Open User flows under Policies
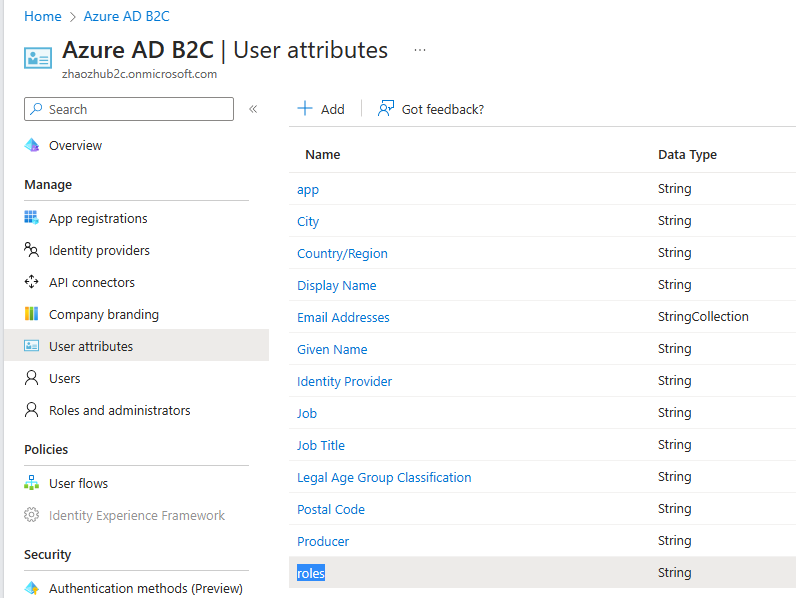 [78, 483]
